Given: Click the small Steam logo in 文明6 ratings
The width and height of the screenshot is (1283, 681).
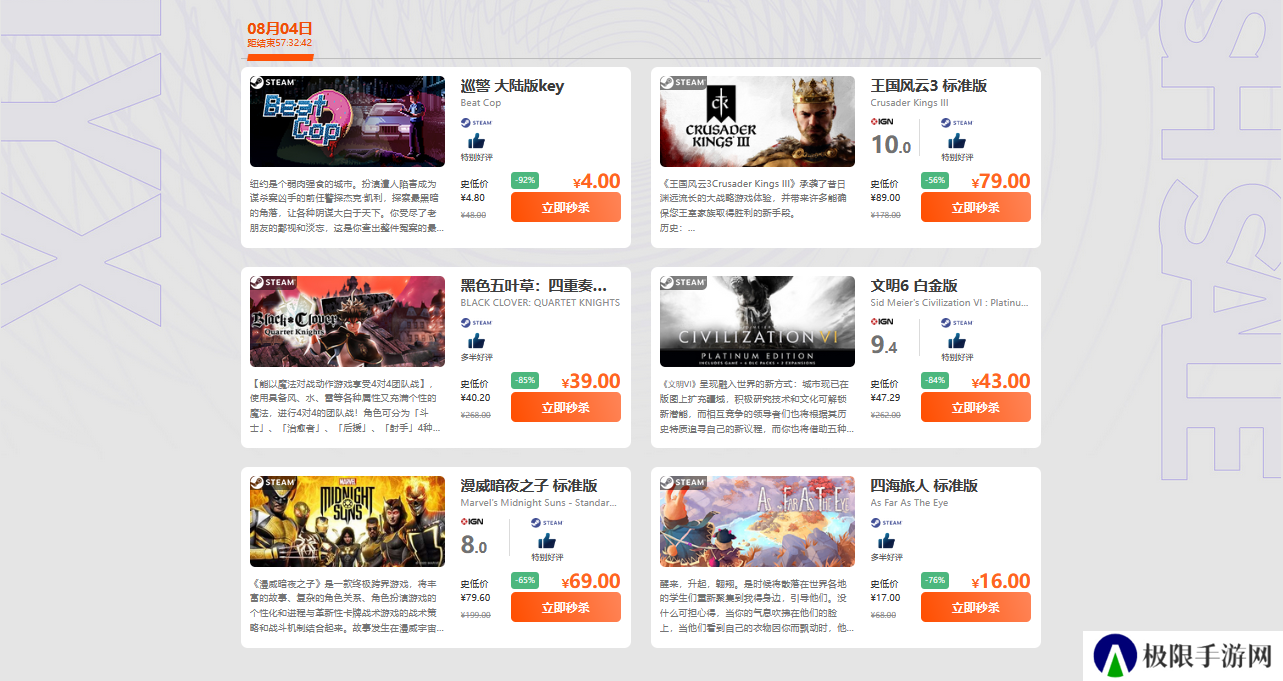Looking at the screenshot, I should click(957, 323).
